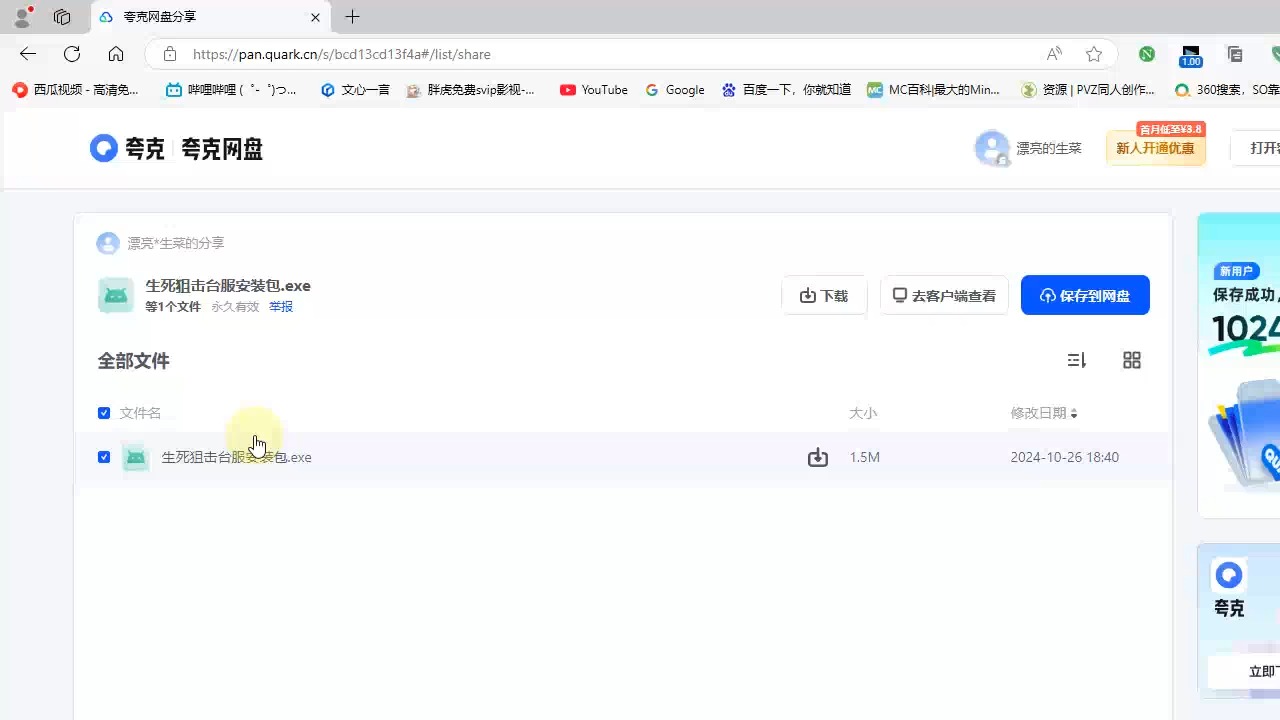Click file row icon for exe file
1280x720 pixels.
click(136, 457)
